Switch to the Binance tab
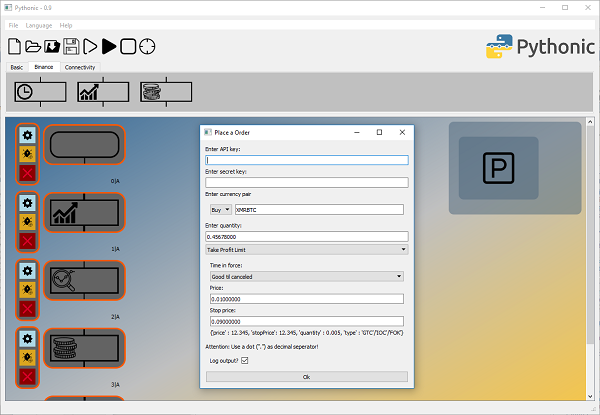Viewport: 600px width, 415px height. [x=44, y=67]
